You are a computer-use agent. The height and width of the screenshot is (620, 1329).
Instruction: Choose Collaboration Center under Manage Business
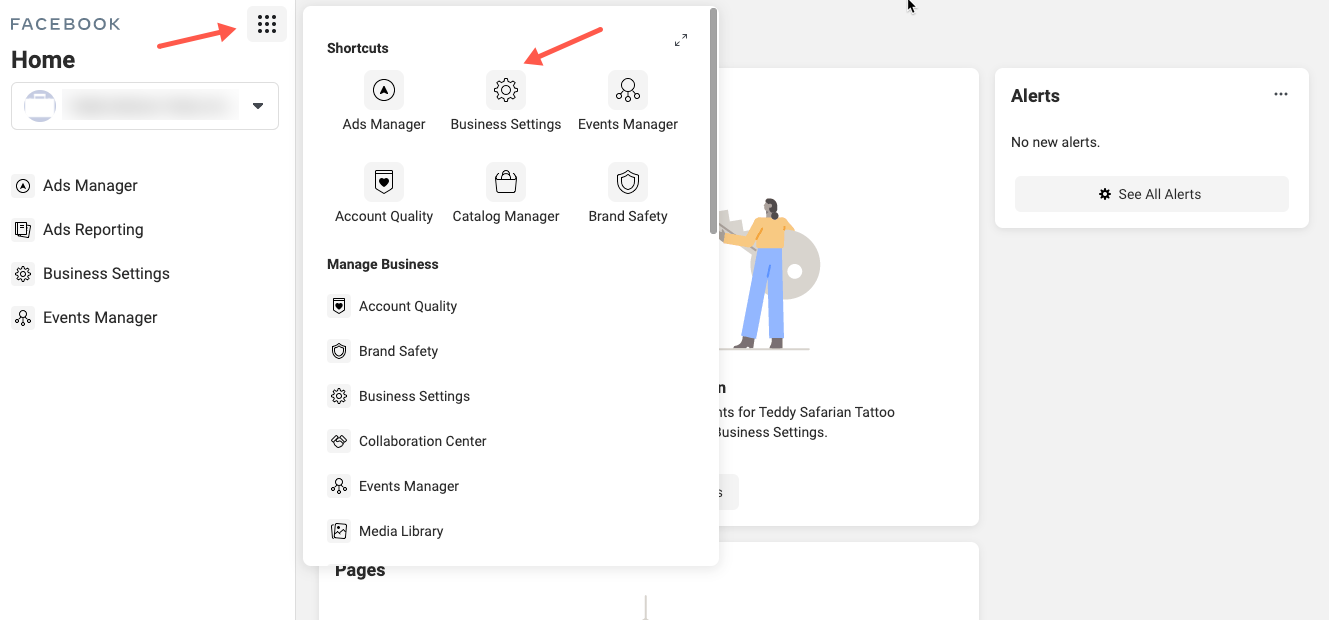pos(422,441)
